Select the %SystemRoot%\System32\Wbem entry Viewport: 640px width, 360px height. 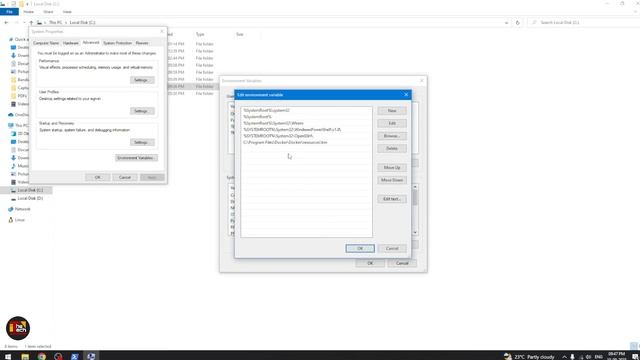coord(306,123)
